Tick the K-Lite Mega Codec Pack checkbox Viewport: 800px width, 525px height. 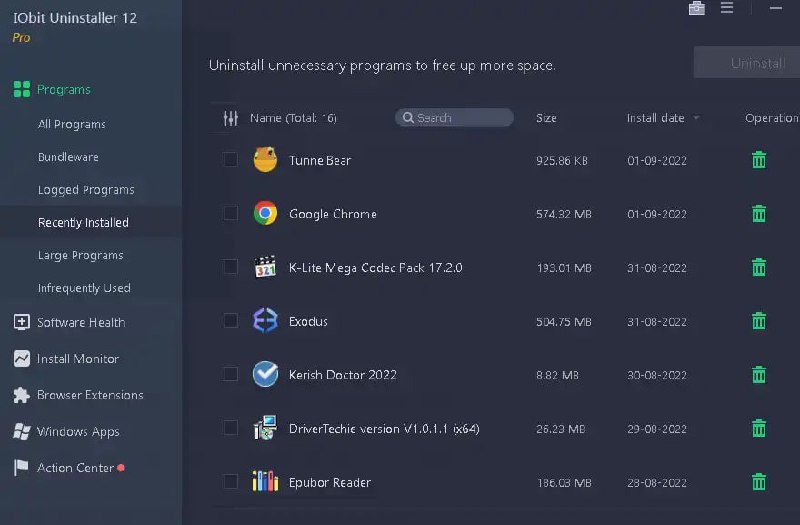coord(231,267)
